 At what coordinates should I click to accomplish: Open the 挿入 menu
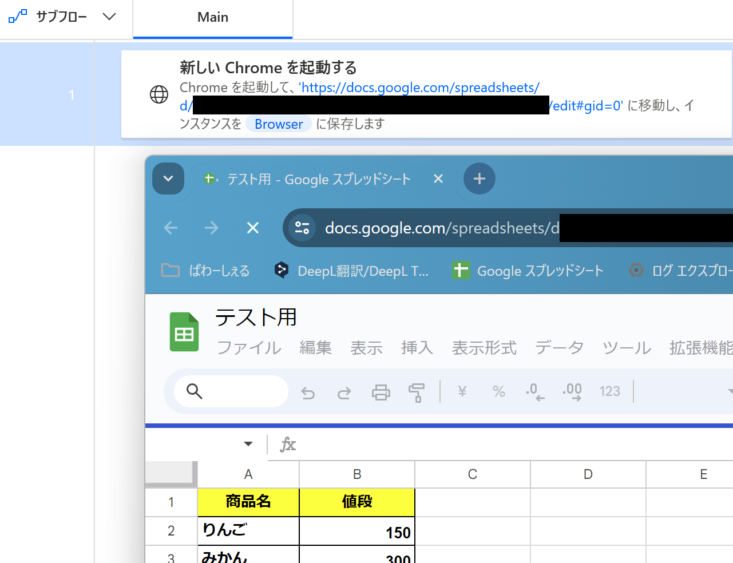tap(417, 348)
